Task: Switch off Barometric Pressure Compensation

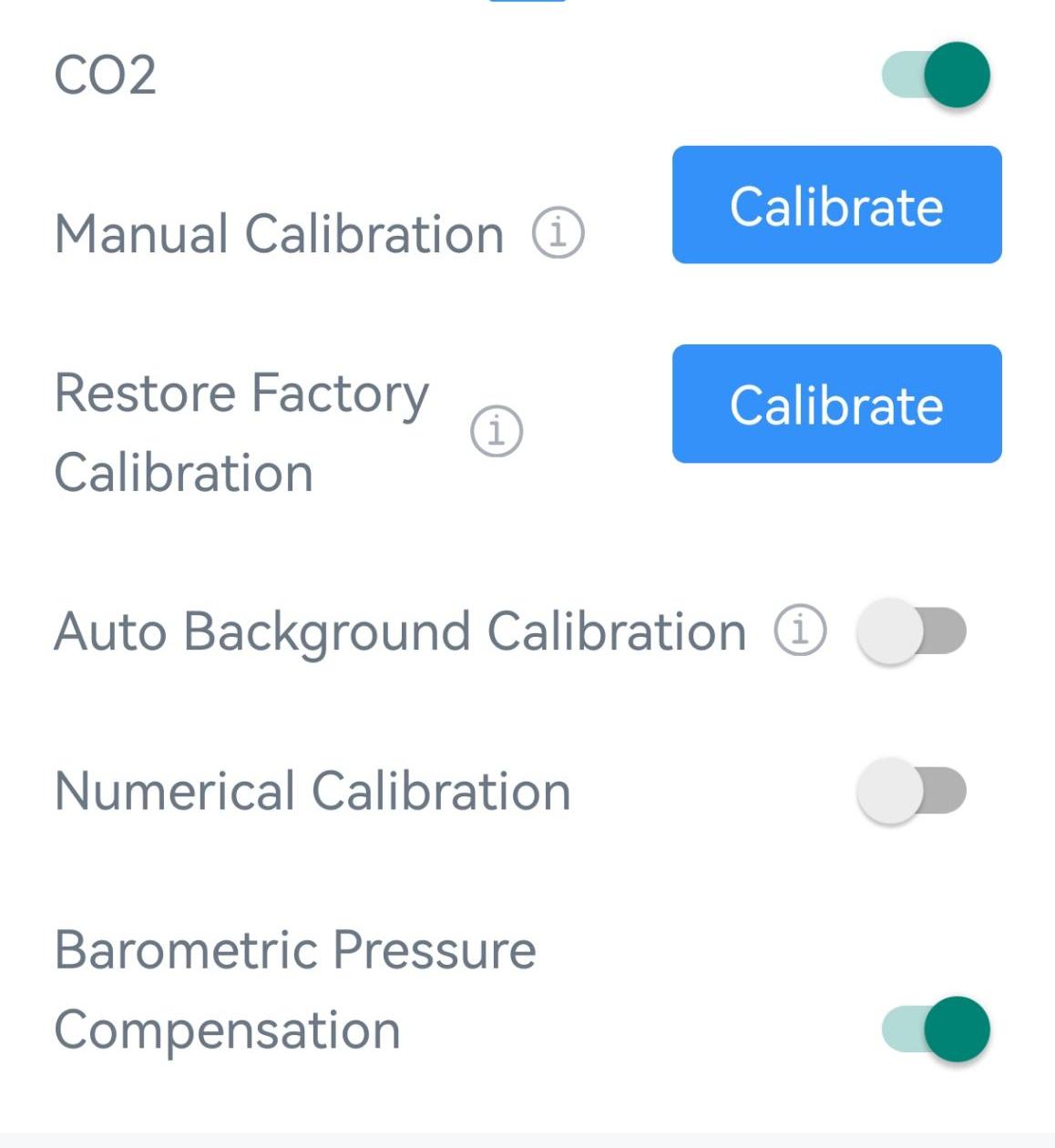Action: (937, 1030)
